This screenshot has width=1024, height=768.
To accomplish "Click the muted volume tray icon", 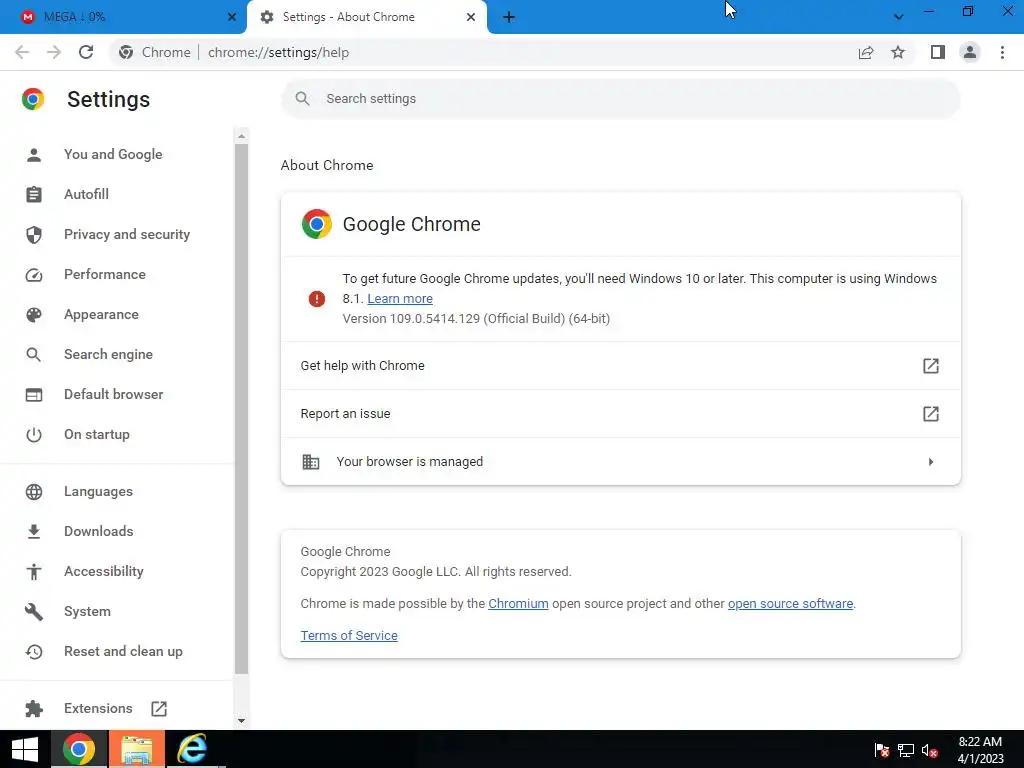I will click(x=929, y=750).
